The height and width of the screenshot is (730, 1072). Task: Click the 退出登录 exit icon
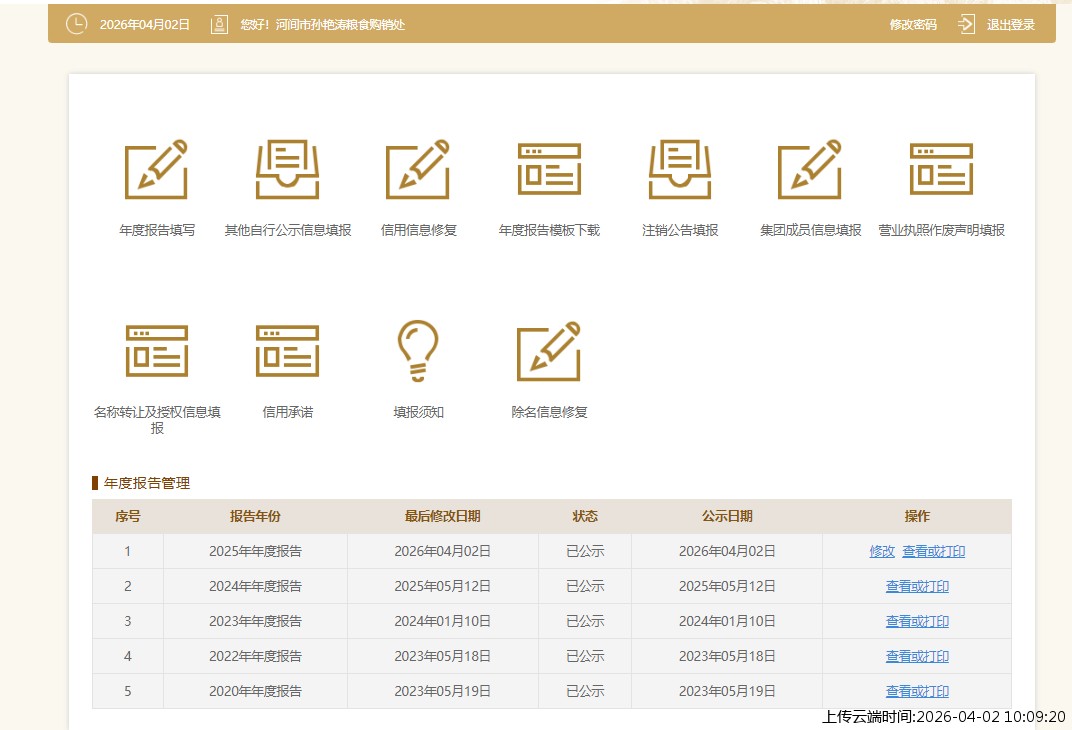pos(966,24)
